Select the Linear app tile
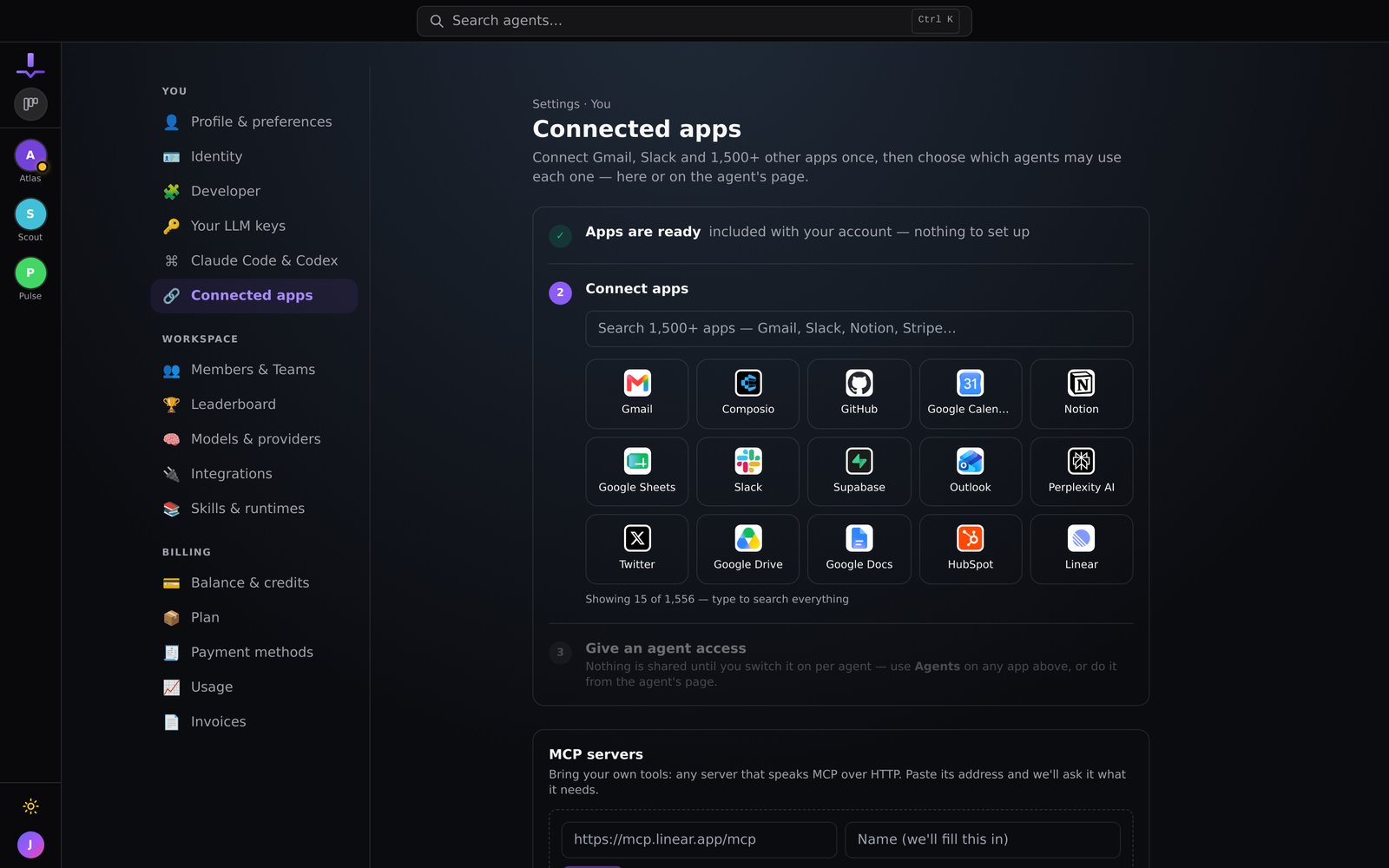Image resolution: width=1389 pixels, height=868 pixels. (x=1081, y=549)
